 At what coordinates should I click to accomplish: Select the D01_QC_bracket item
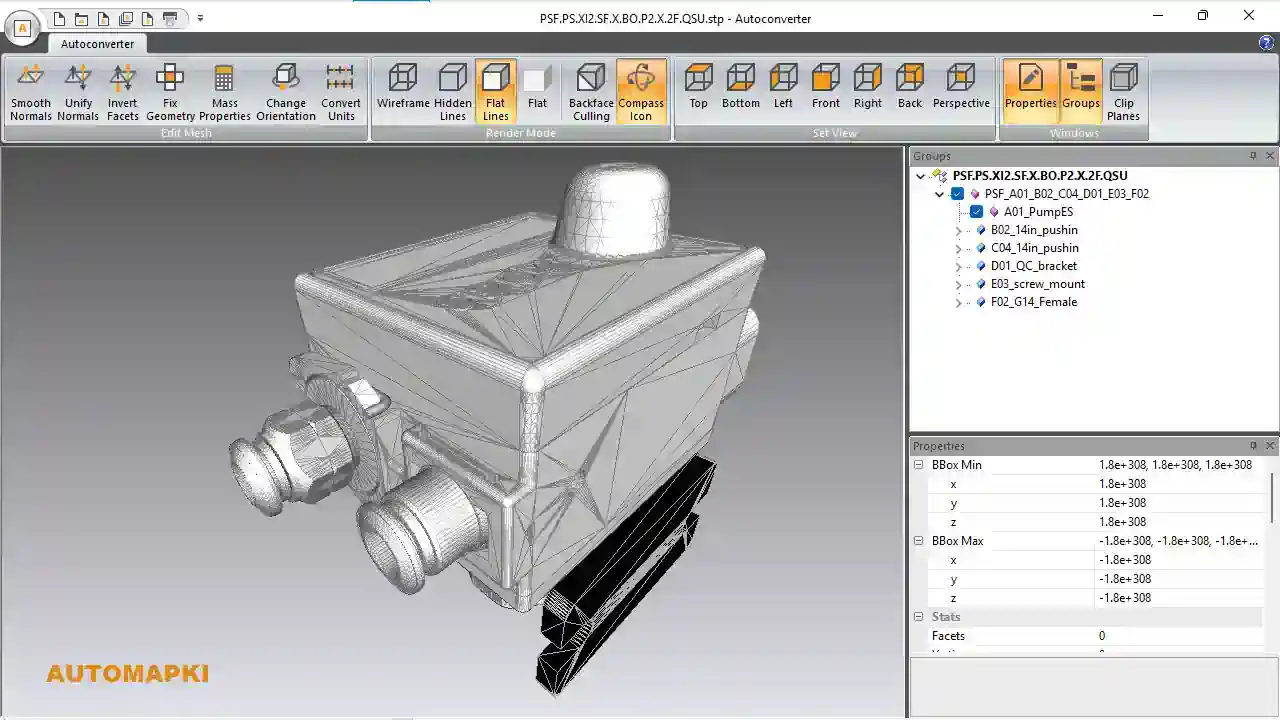coord(1033,266)
